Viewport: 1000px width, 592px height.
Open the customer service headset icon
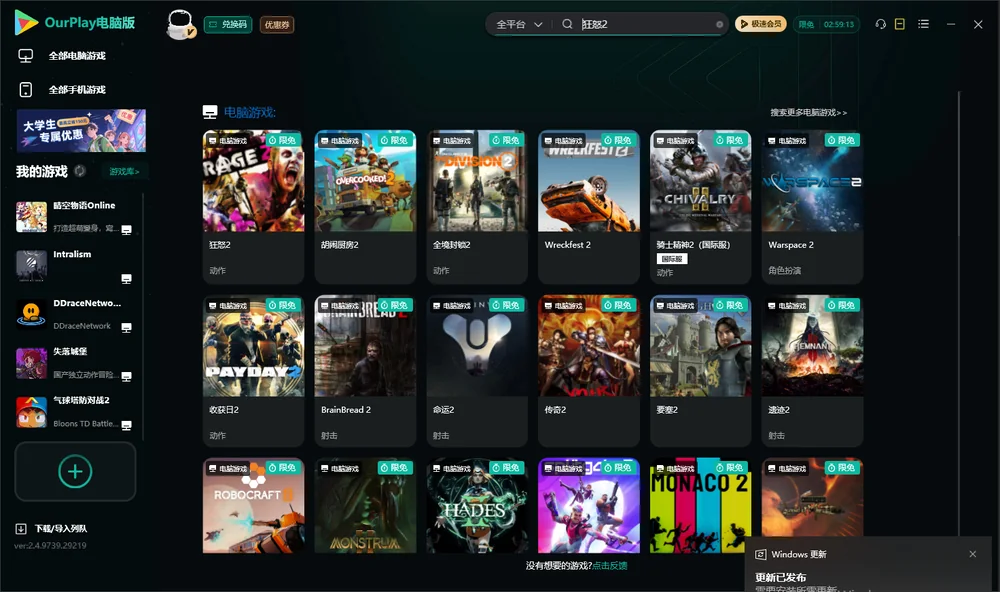pos(880,24)
